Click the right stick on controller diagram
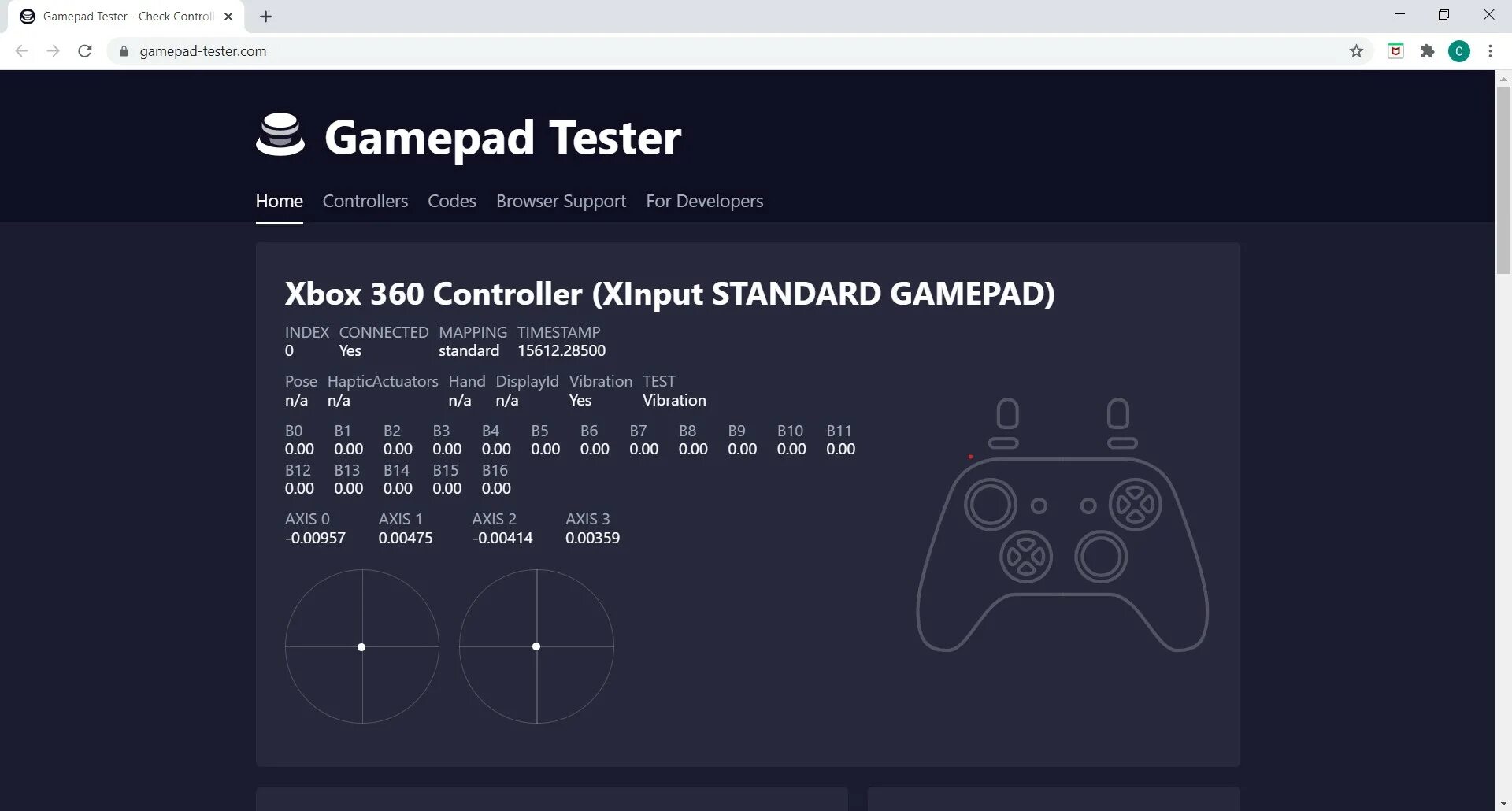This screenshot has height=811, width=1512. (1101, 557)
